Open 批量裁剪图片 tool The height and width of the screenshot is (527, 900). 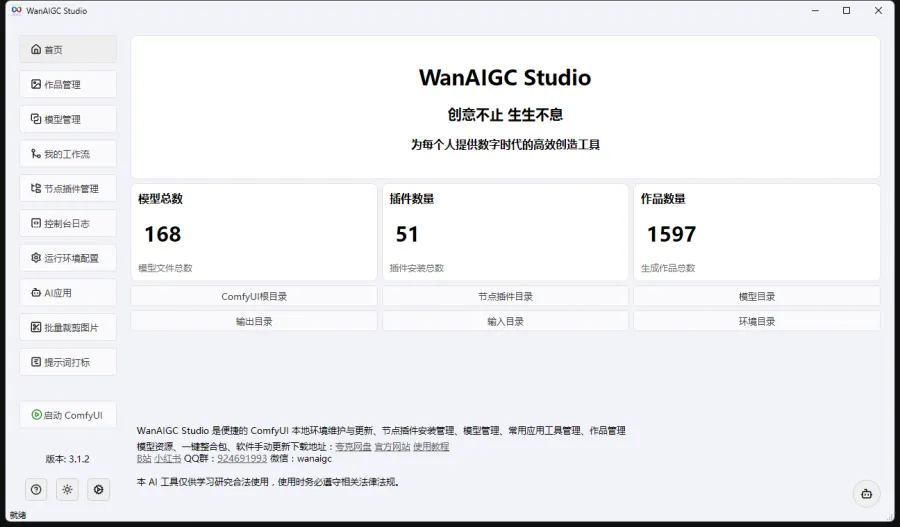click(x=68, y=327)
